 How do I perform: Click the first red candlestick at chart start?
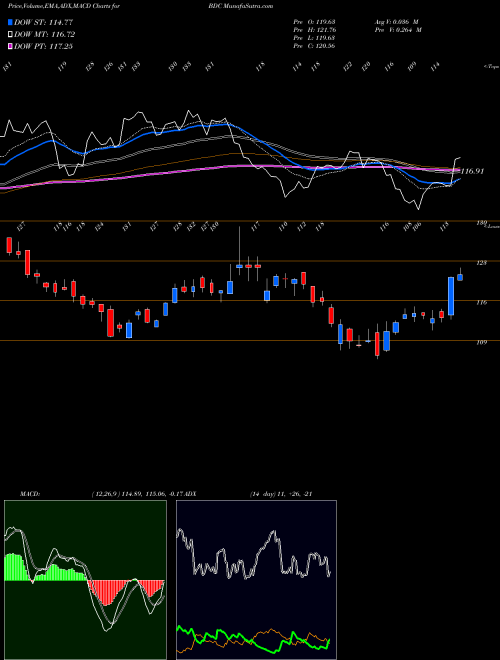tap(9, 245)
